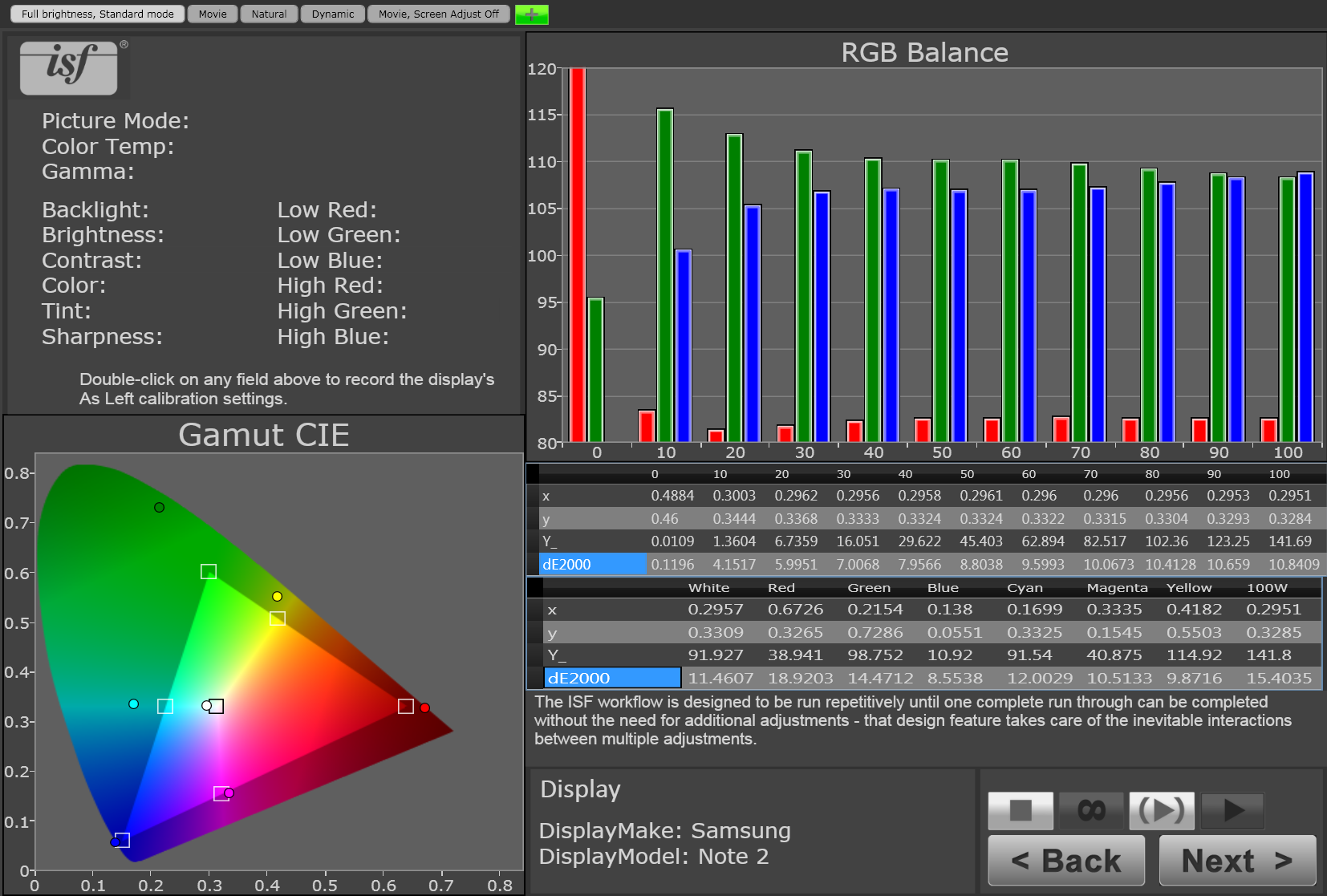The image size is (1327, 896).
Task: Start a single-read measurement
Action: coord(1232,810)
